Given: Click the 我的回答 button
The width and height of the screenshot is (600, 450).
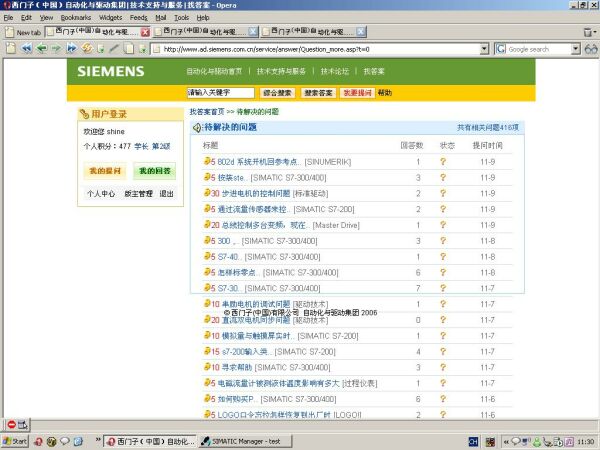Looking at the screenshot, I should pyautogui.click(x=155, y=171).
